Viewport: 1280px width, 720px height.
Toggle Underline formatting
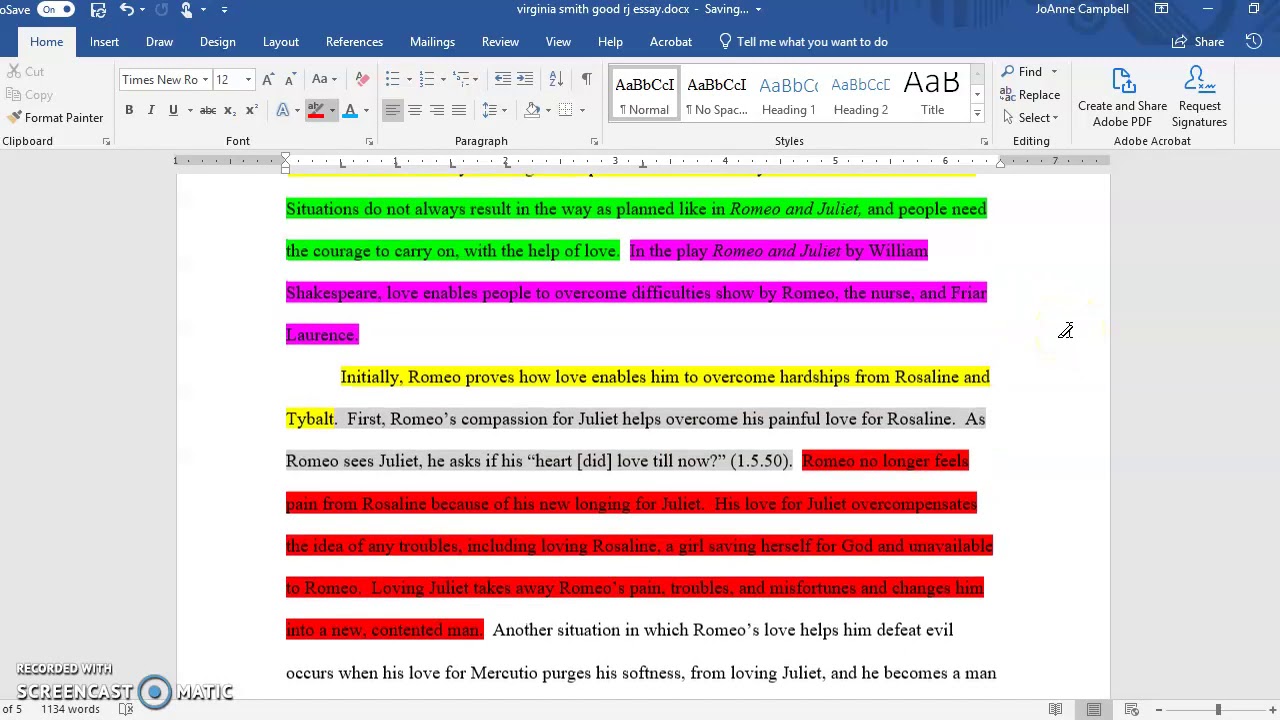coord(173,110)
